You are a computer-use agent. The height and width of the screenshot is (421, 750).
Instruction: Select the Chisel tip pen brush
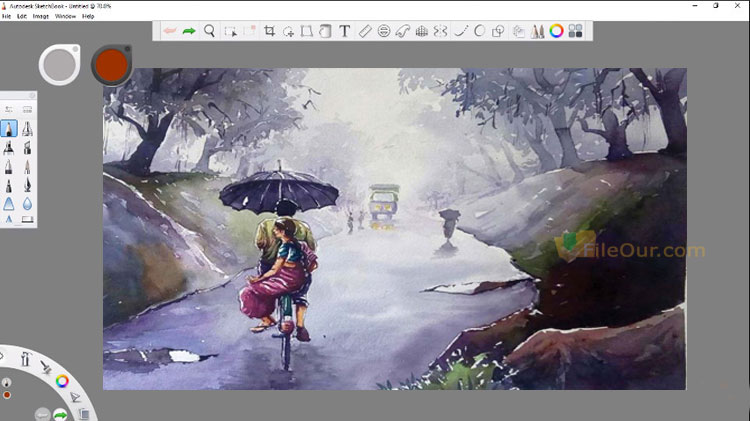(27, 147)
